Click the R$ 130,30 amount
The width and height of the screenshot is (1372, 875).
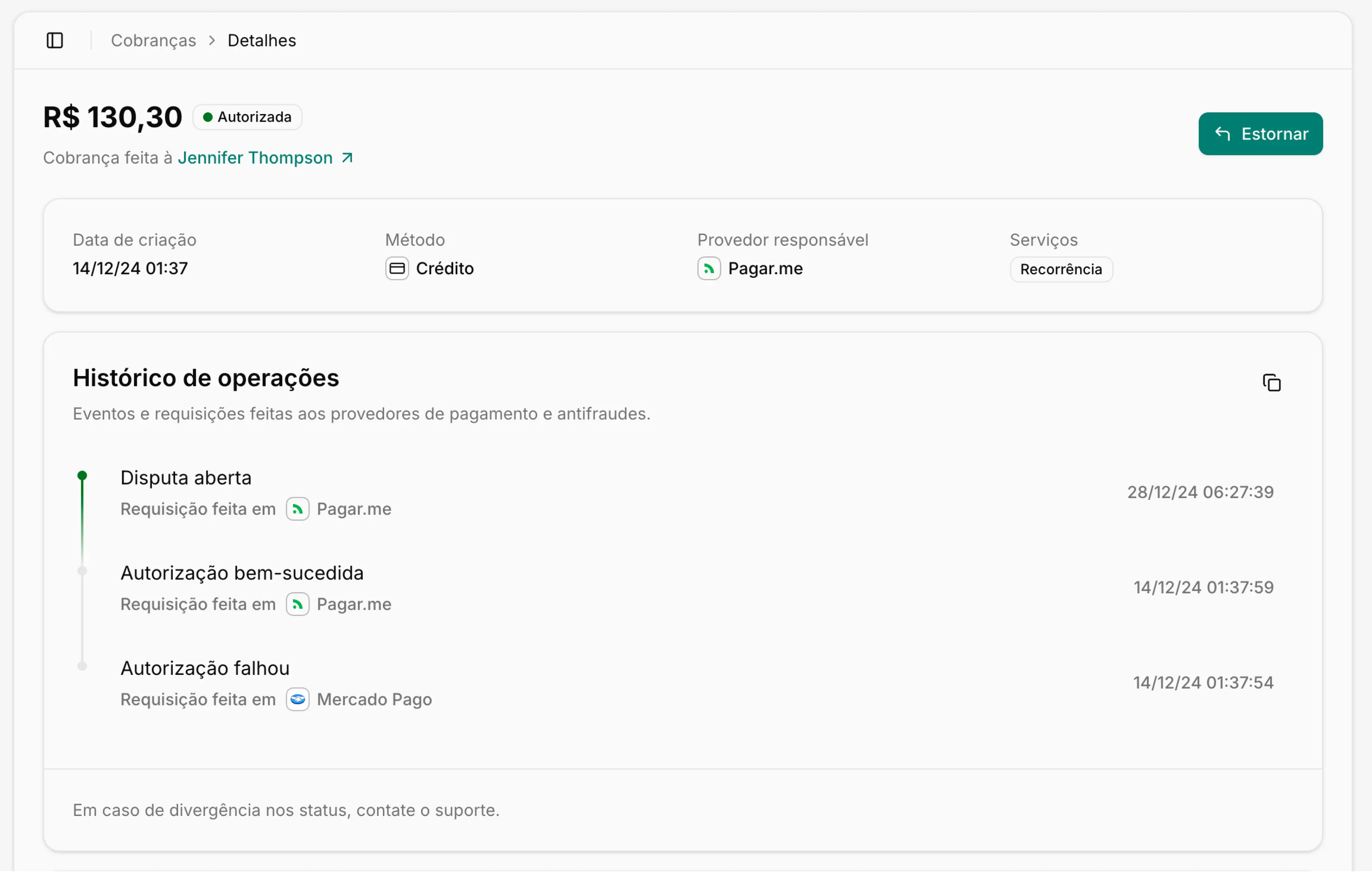pos(113,117)
